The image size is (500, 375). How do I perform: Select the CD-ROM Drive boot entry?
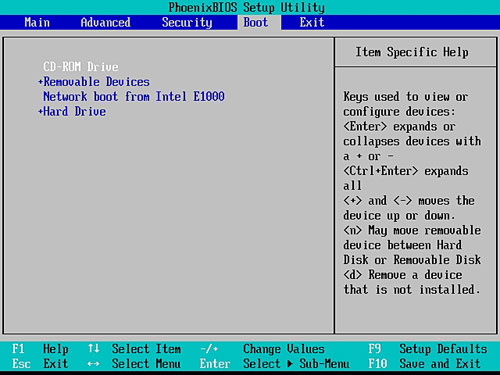[x=81, y=67]
